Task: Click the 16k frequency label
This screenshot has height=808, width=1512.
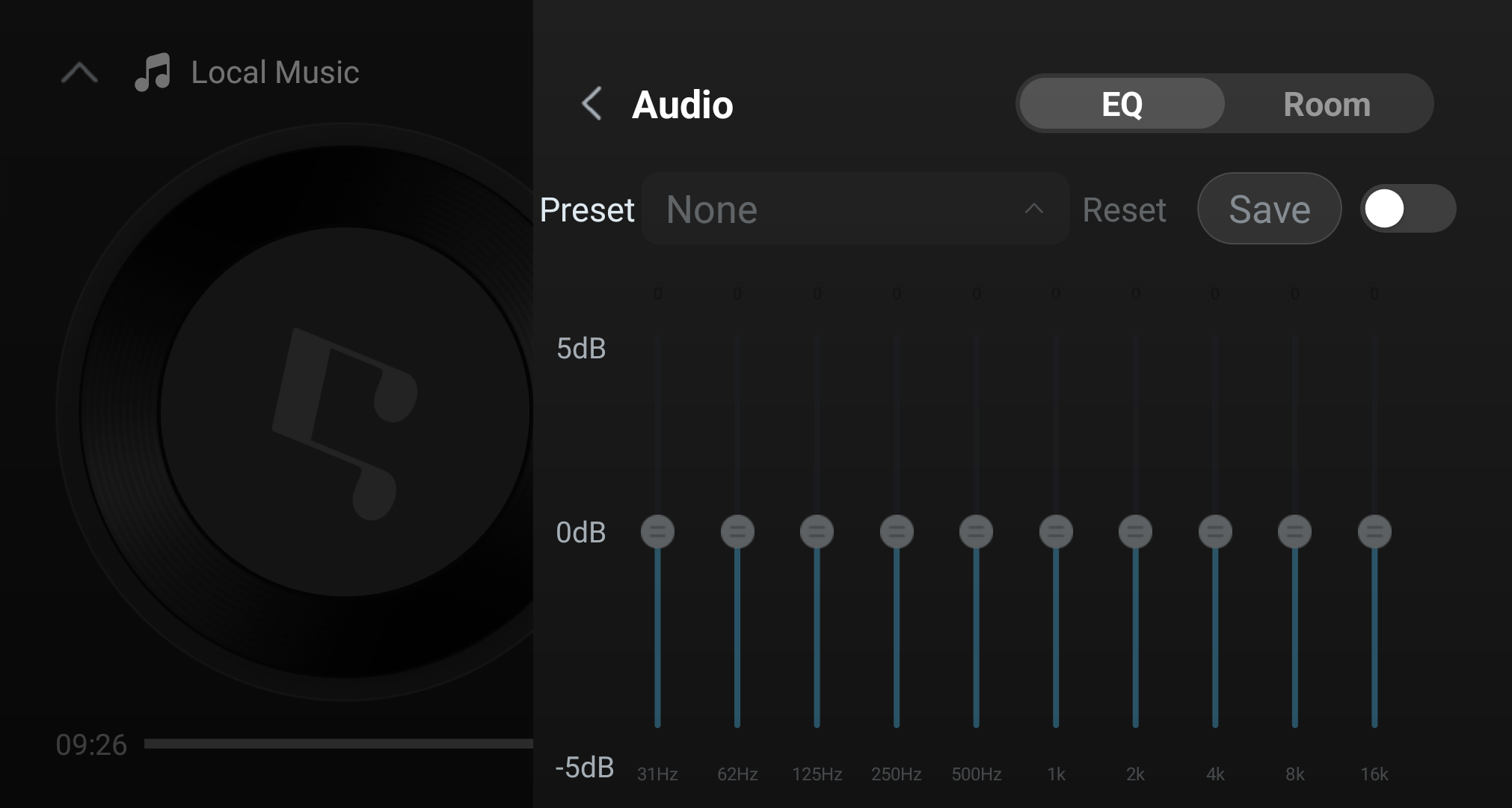Action: 1374,774
